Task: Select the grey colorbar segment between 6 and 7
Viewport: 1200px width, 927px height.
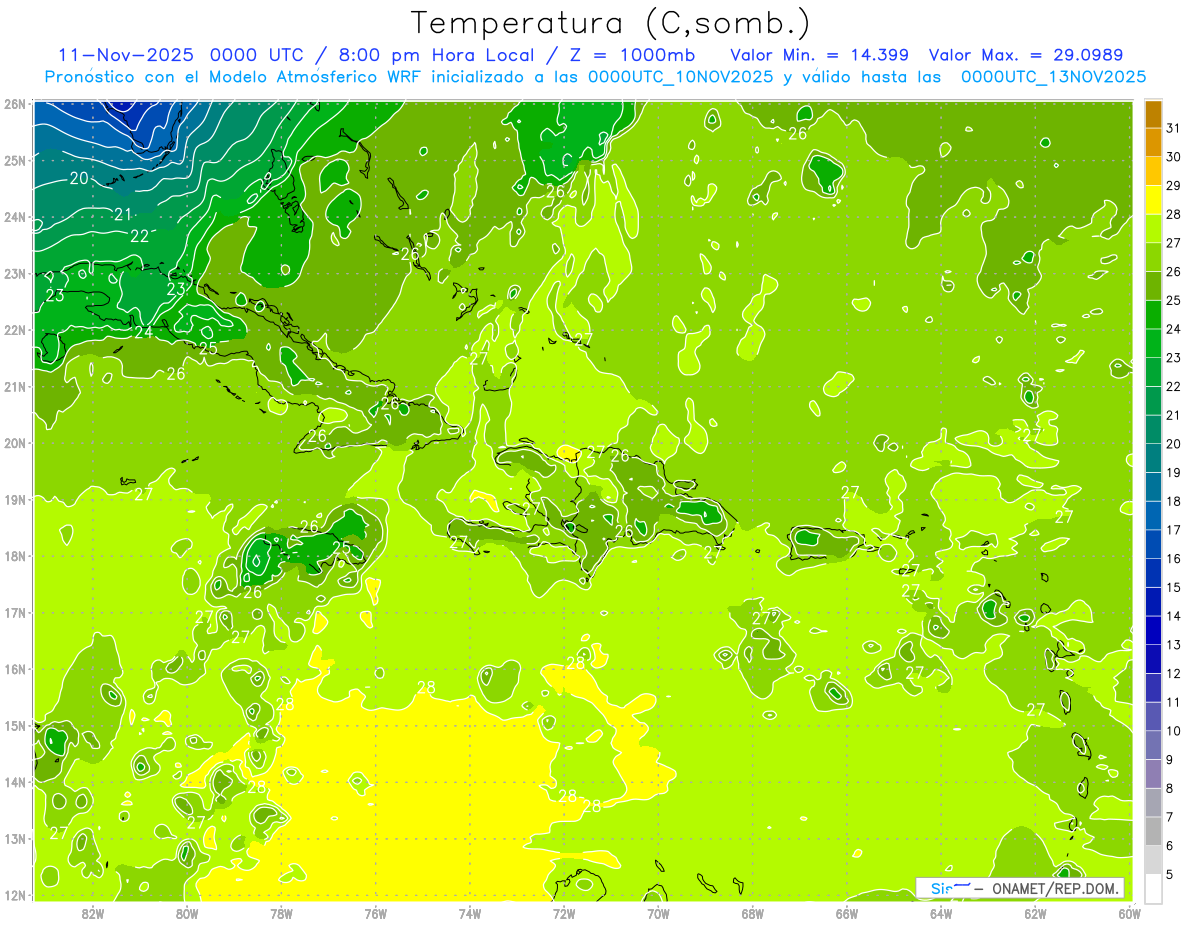Action: pyautogui.click(x=1153, y=831)
